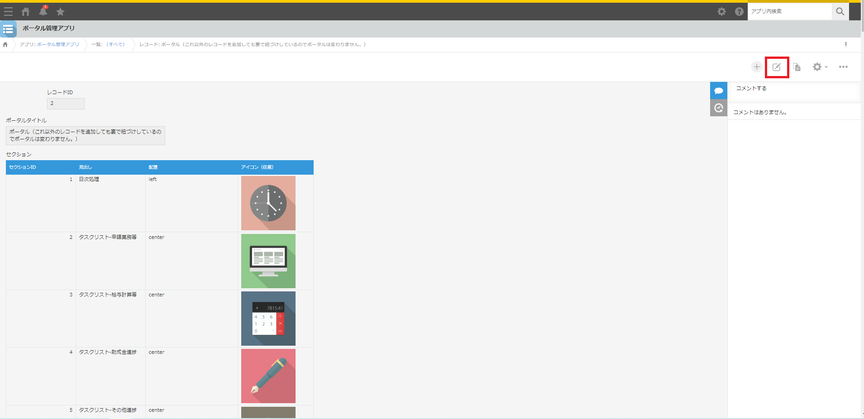This screenshot has height=419, width=864.
Task: Click the ポータルタイトル value box
Action: pos(87,136)
